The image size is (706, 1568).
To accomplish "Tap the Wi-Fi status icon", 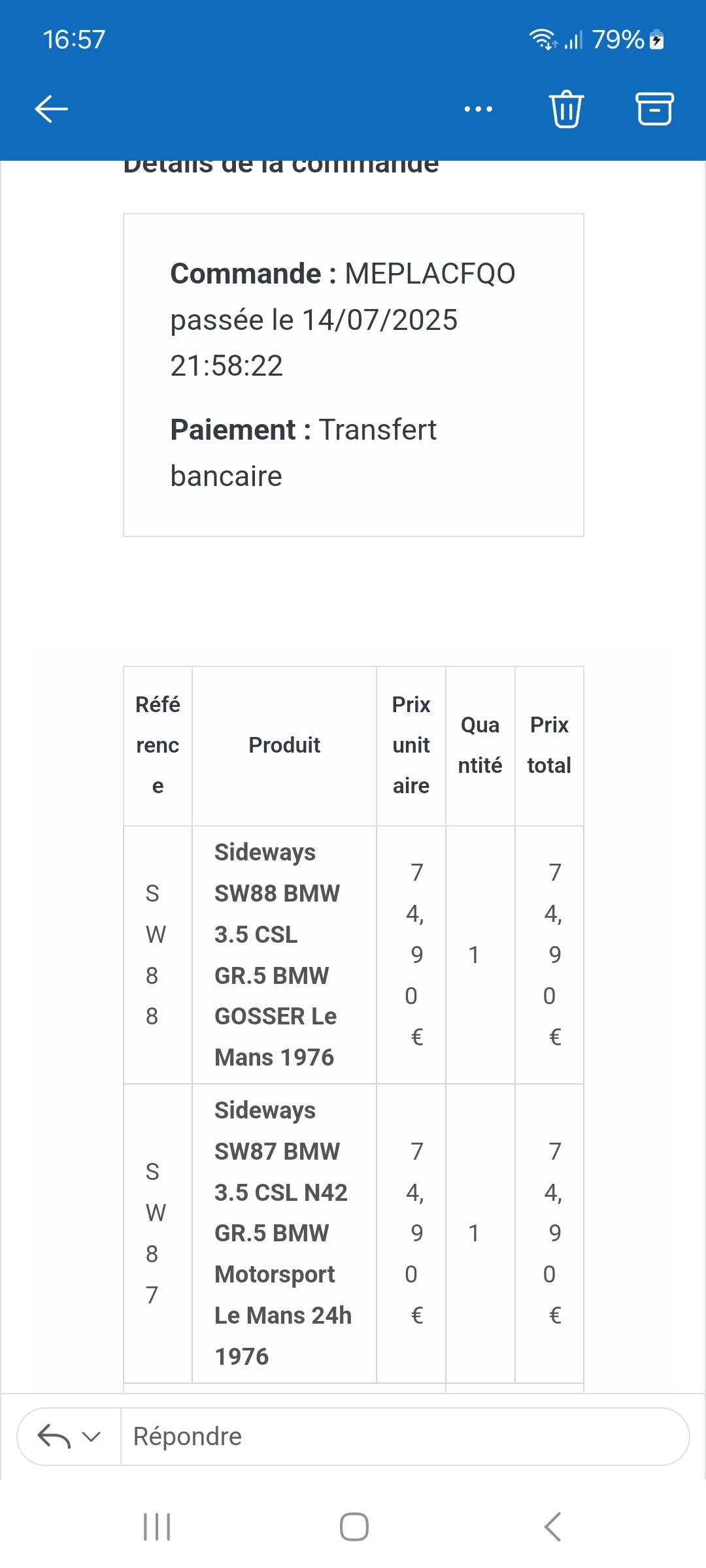I will click(x=542, y=40).
